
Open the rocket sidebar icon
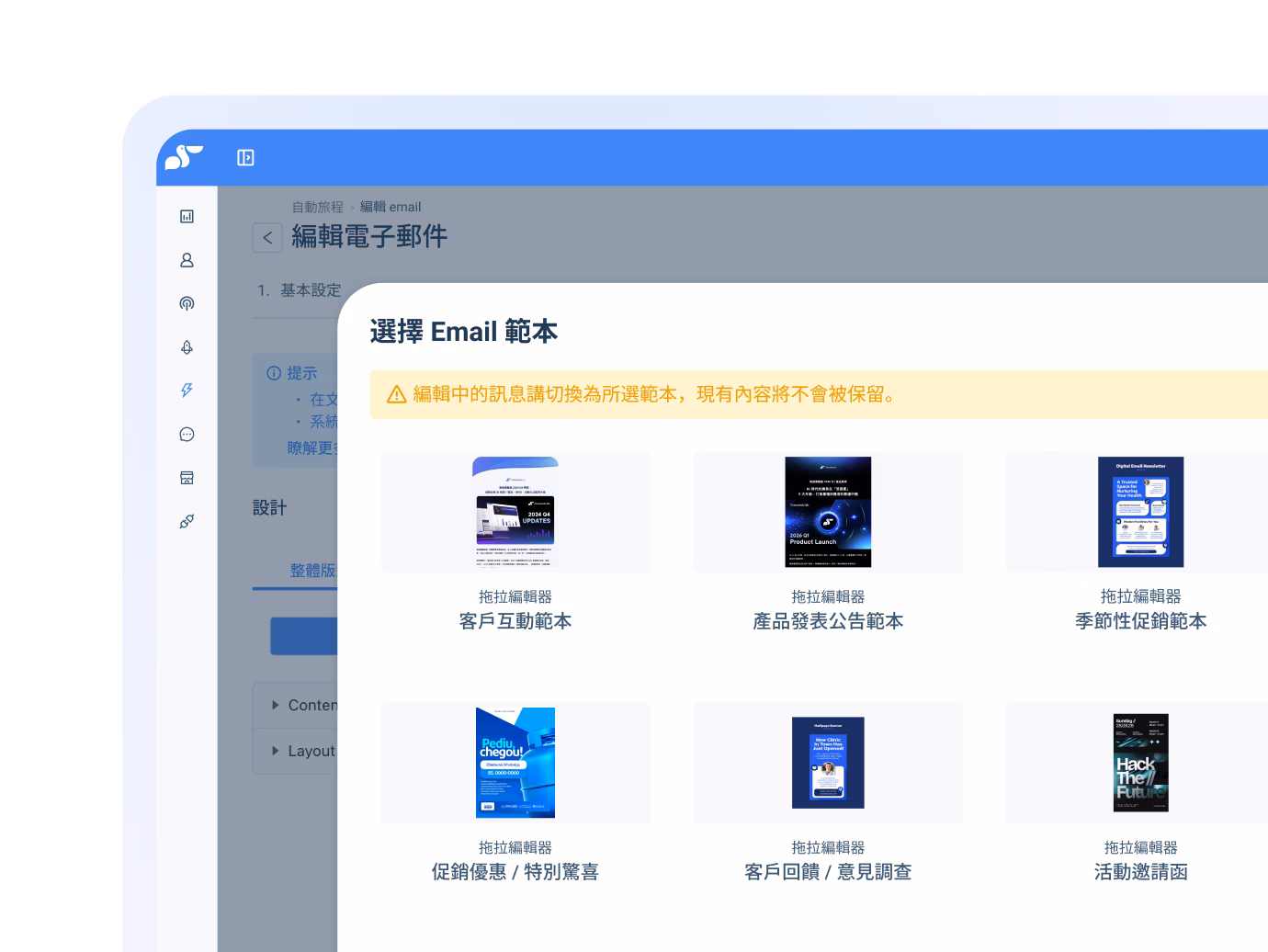187,347
